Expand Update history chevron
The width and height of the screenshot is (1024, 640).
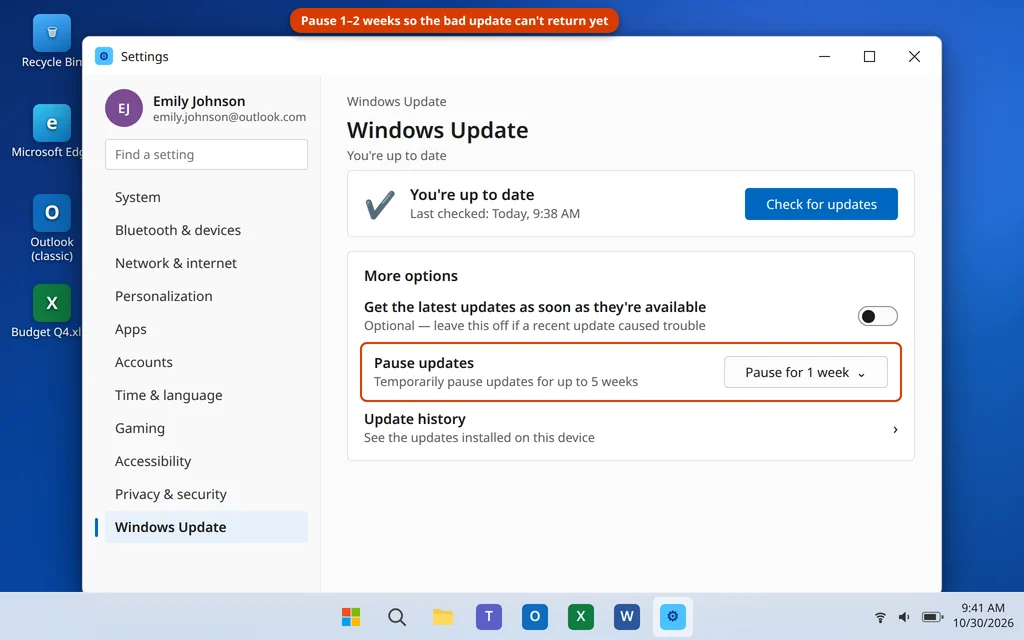tap(895, 430)
